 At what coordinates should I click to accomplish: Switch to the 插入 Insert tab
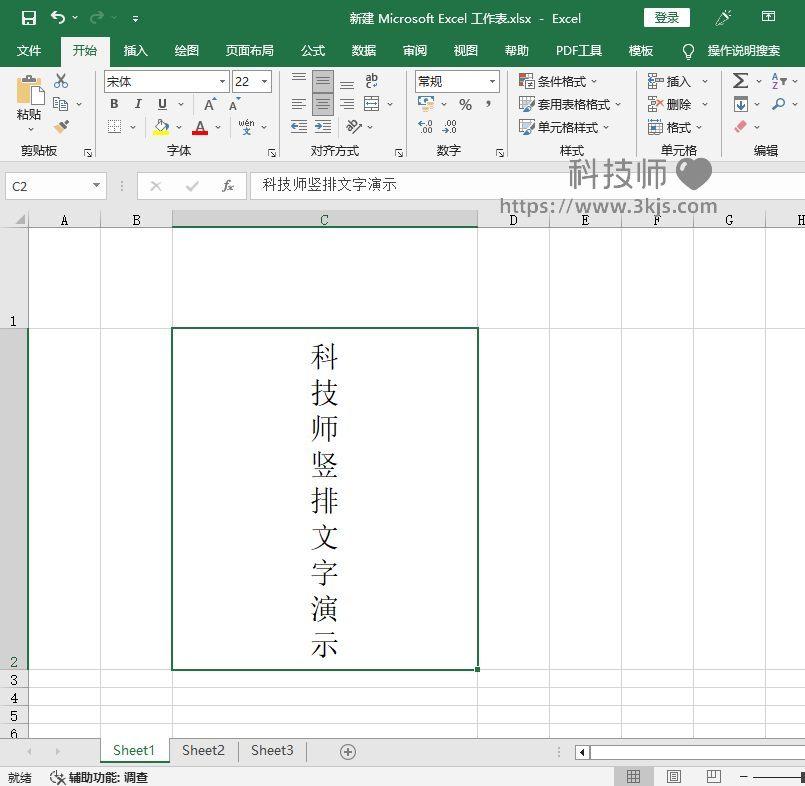[x=136, y=50]
